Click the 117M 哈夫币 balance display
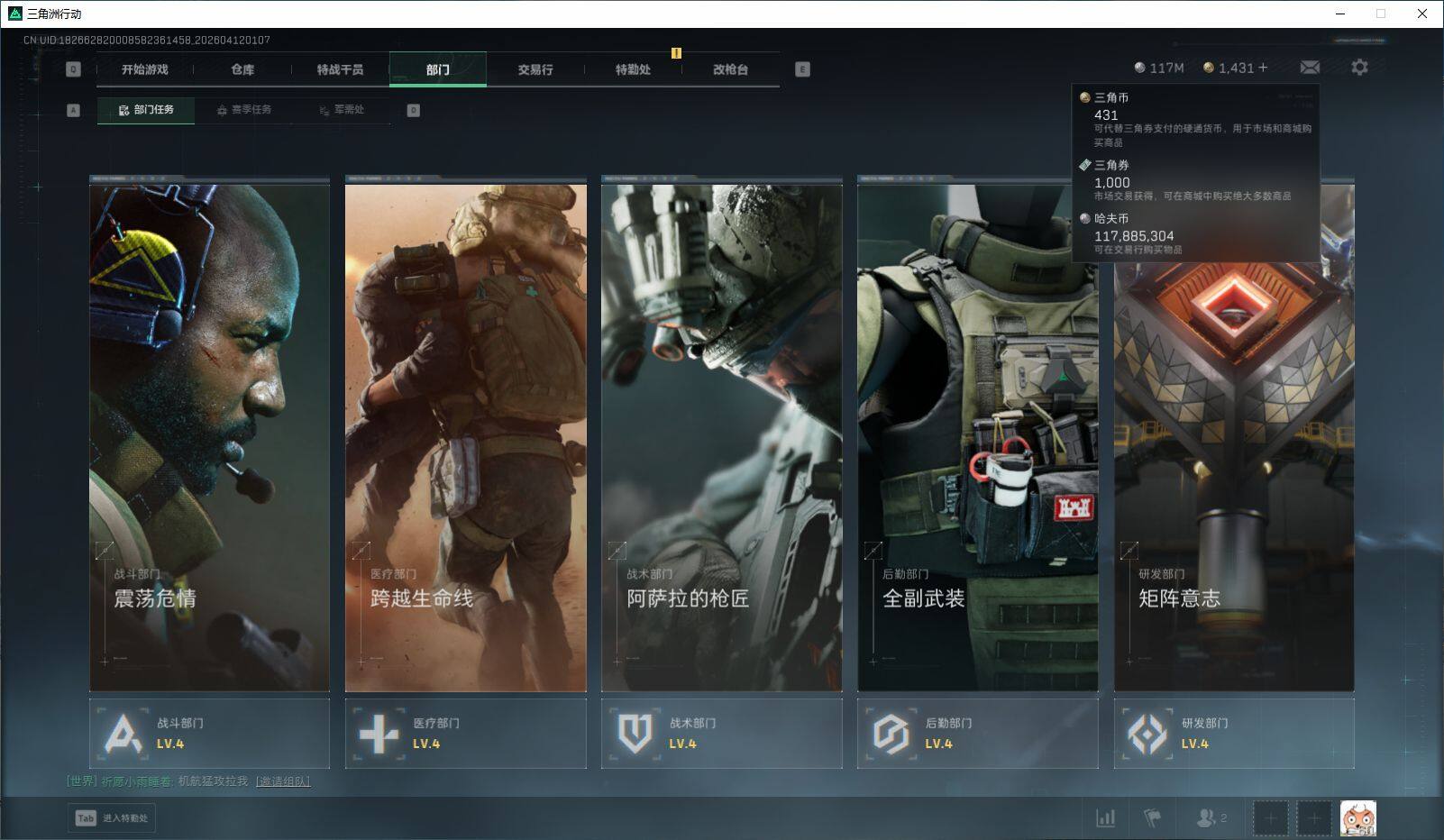Screen dimensions: 1444x840 [1159, 68]
